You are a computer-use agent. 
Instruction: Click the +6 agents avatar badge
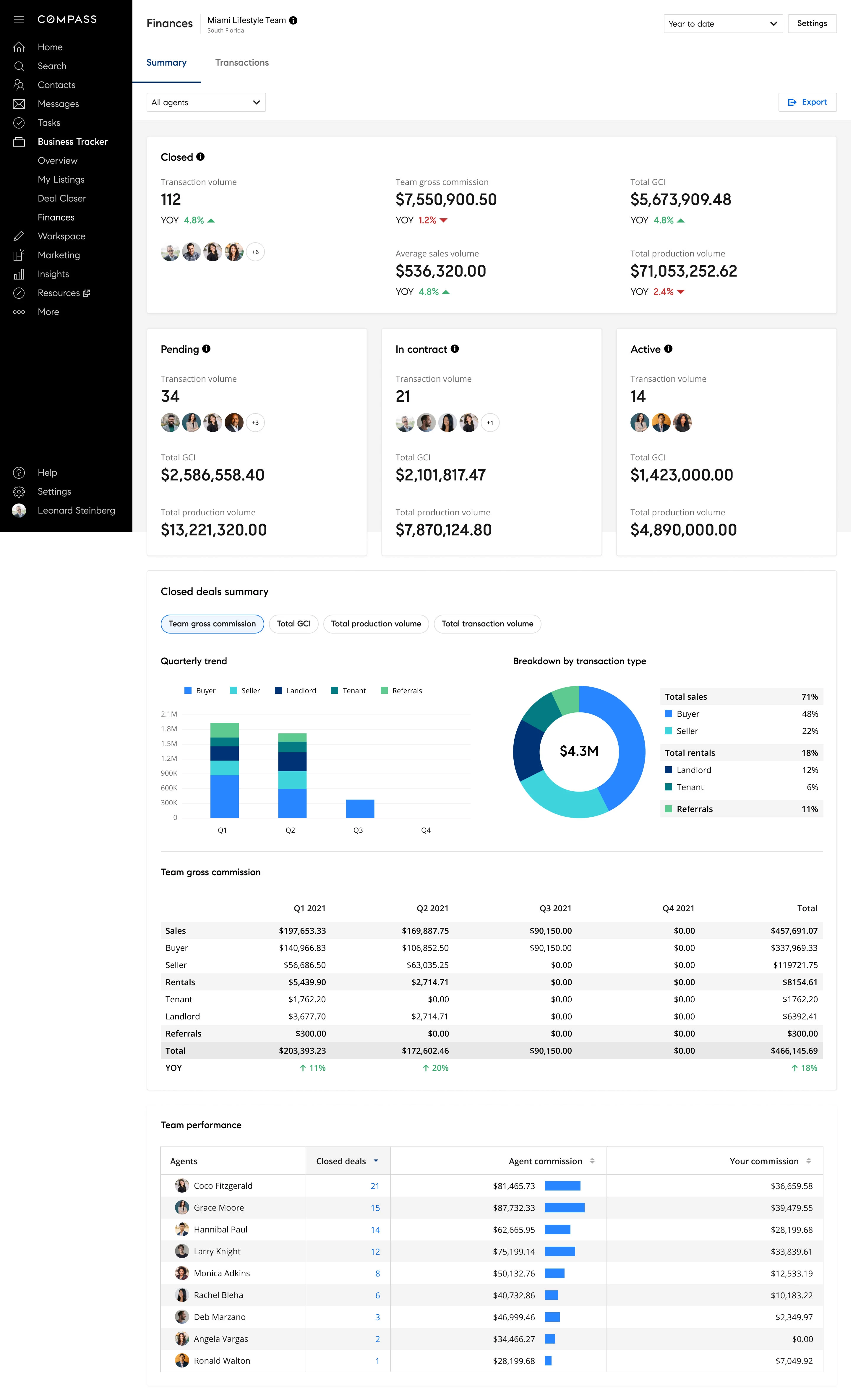(255, 252)
